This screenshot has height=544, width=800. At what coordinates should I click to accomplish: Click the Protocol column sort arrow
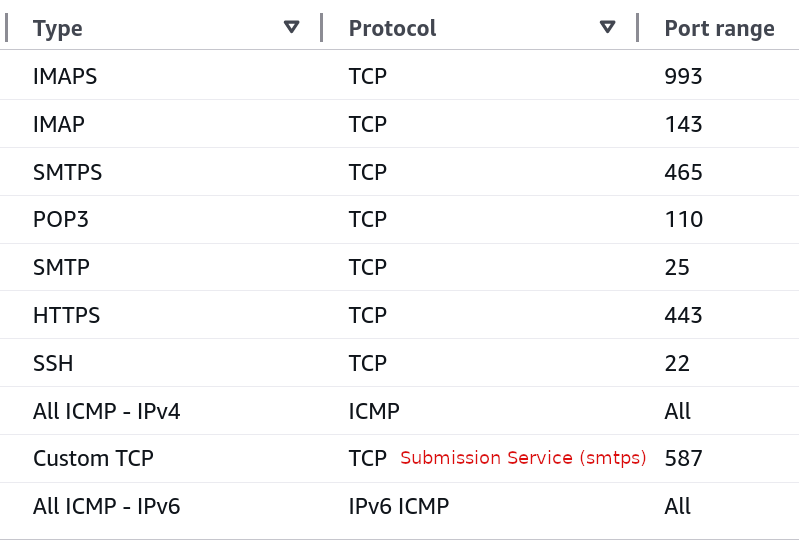pyautogui.click(x=607, y=27)
